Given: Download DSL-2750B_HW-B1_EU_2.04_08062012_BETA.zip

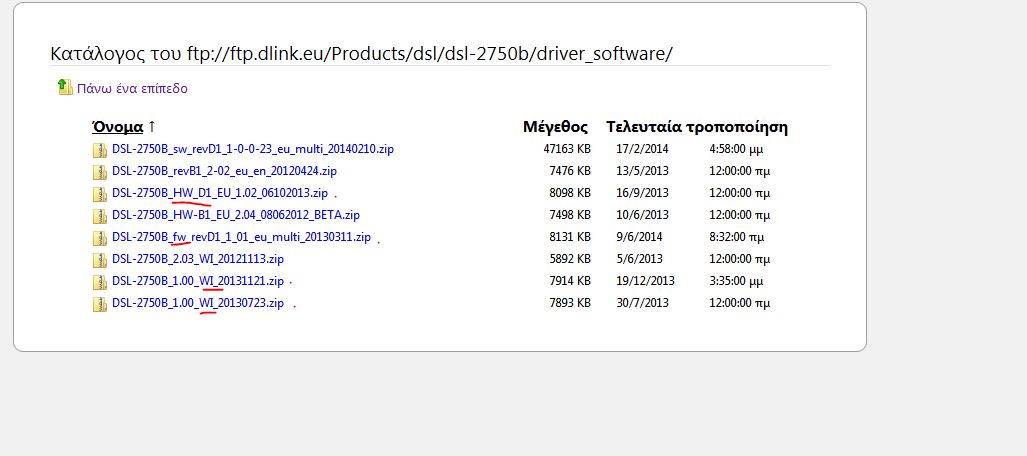Looking at the screenshot, I should click(236, 215).
